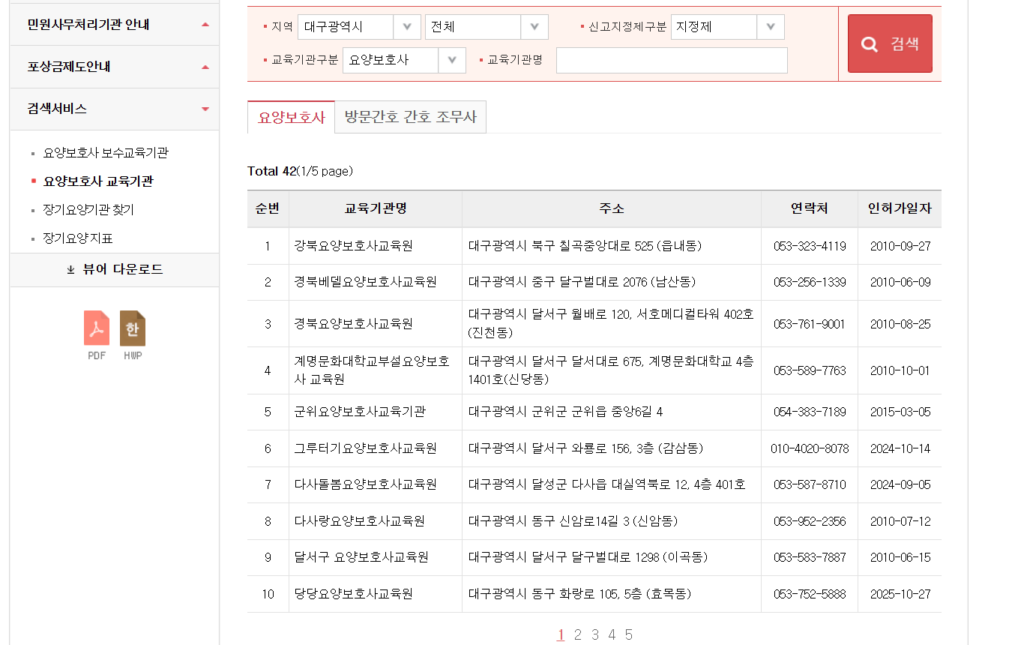Go to page 2 of results
1024x645 pixels.
click(x=578, y=634)
